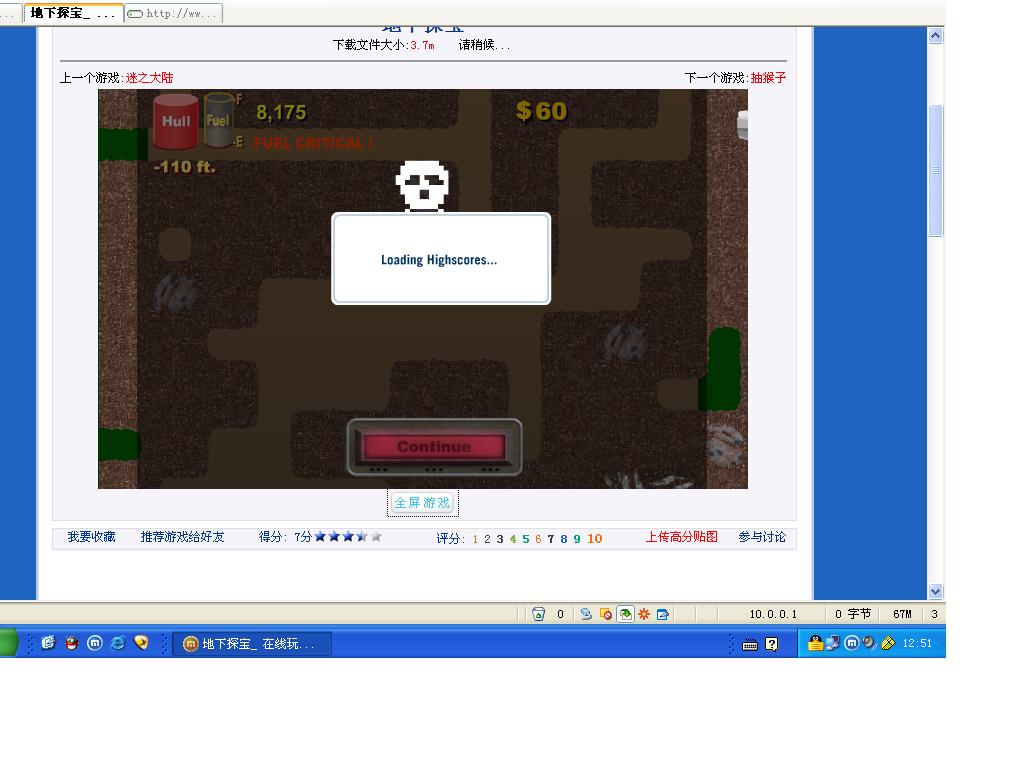
Task: Click the -110 ft. depth readout
Action: pyautogui.click(x=184, y=167)
